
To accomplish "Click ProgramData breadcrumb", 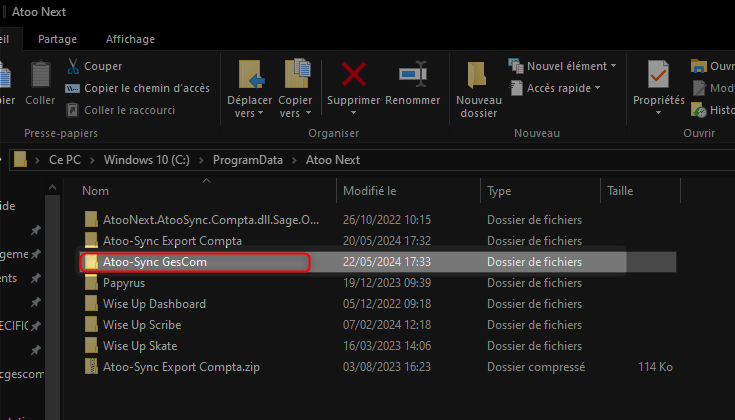I will point(248,160).
